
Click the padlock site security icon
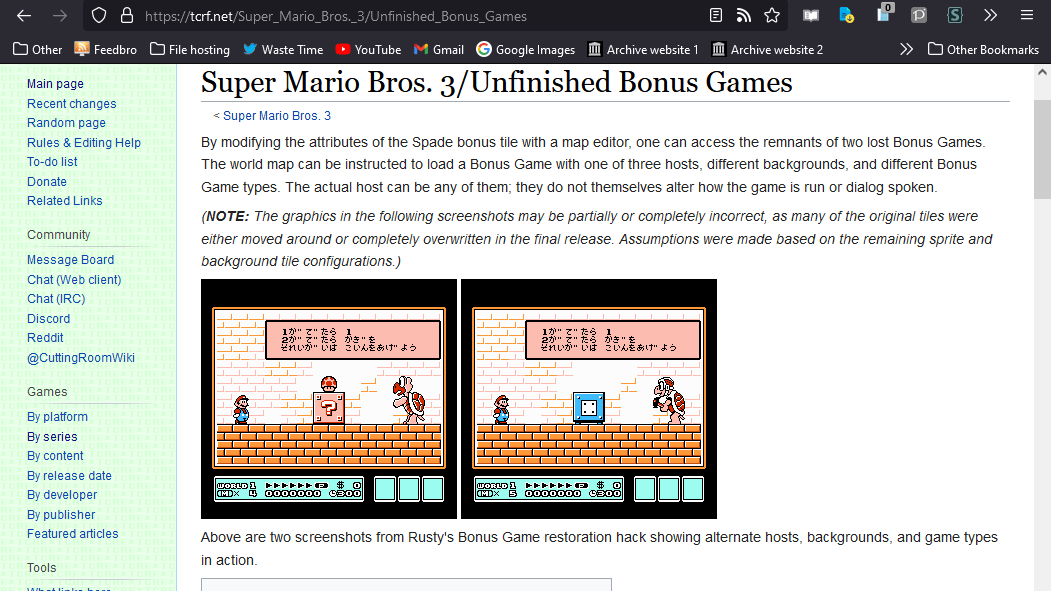pos(126,16)
